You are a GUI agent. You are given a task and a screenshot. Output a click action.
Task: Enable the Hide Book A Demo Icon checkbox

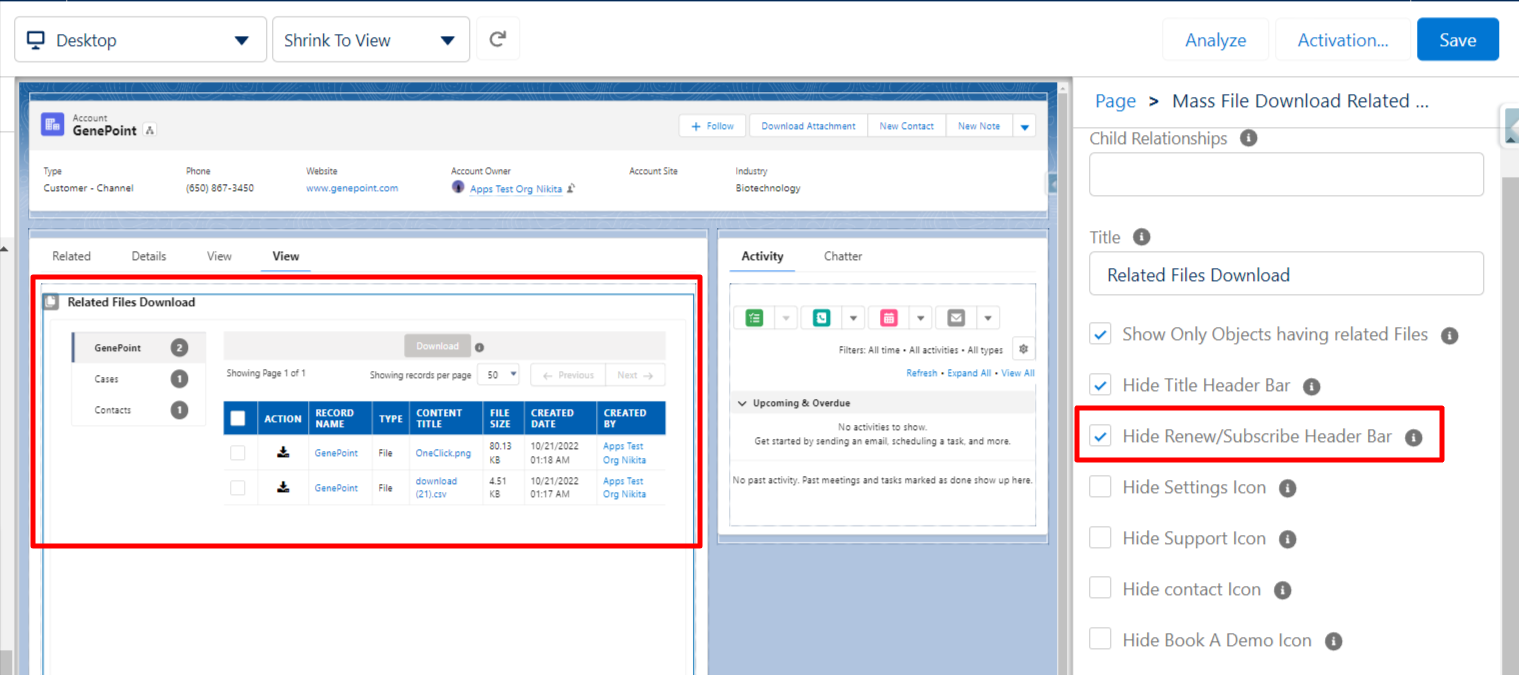pos(1100,640)
